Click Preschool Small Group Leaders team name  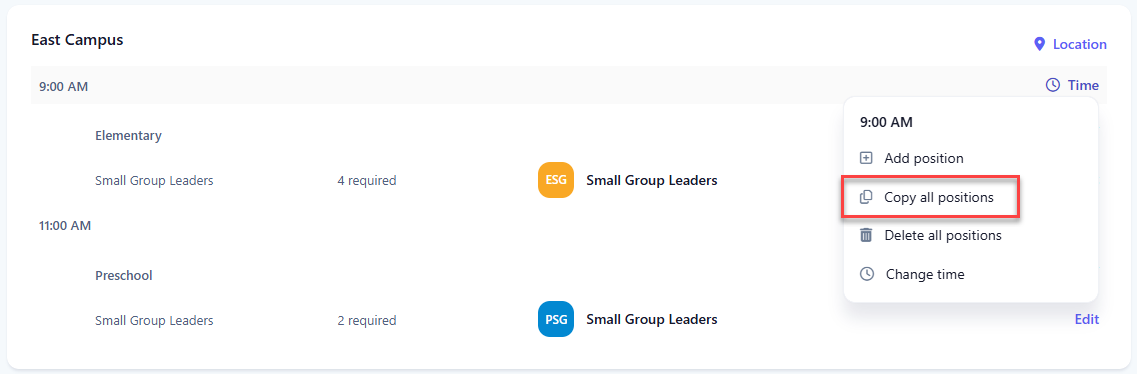coord(652,319)
